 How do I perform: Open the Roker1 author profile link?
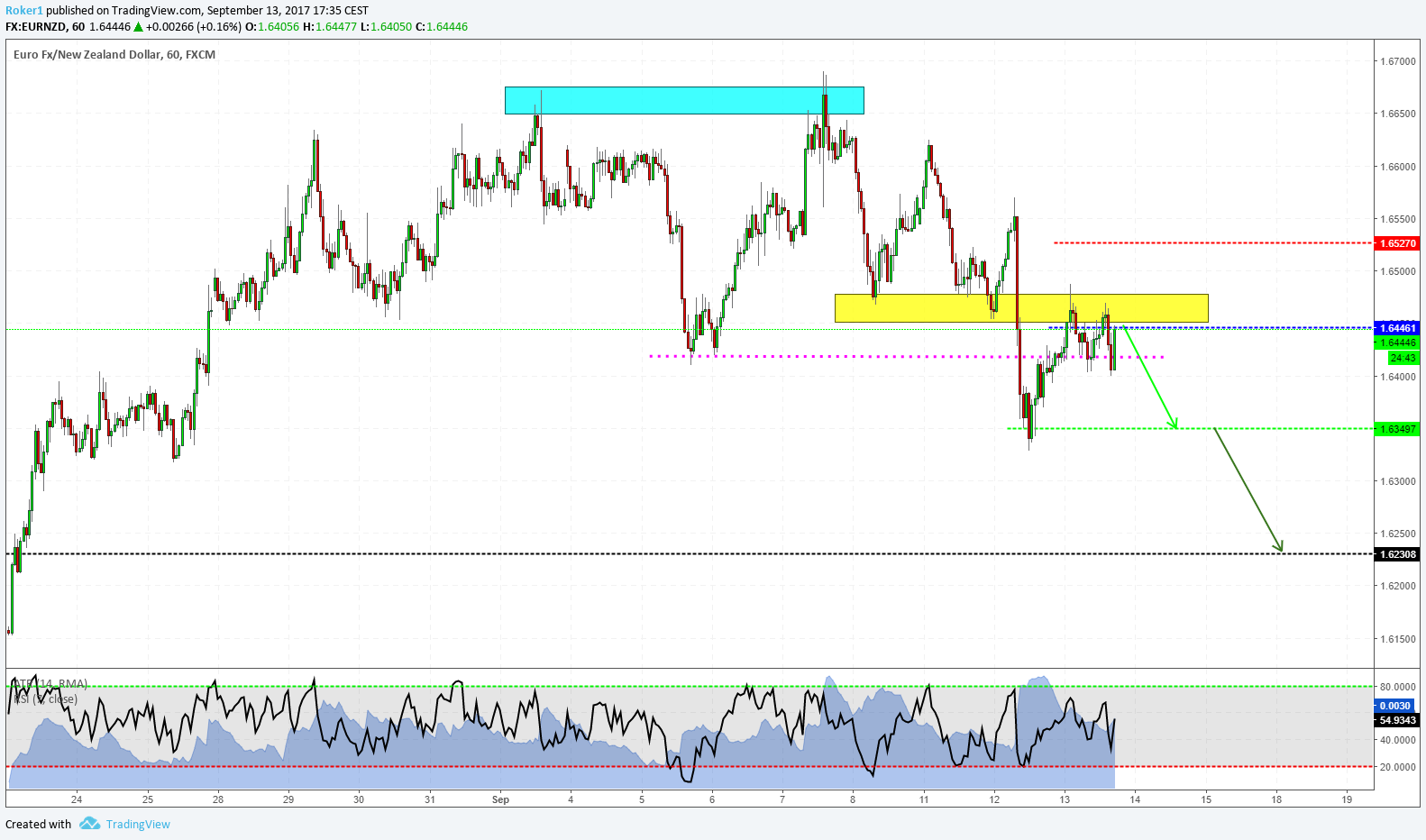[24, 11]
